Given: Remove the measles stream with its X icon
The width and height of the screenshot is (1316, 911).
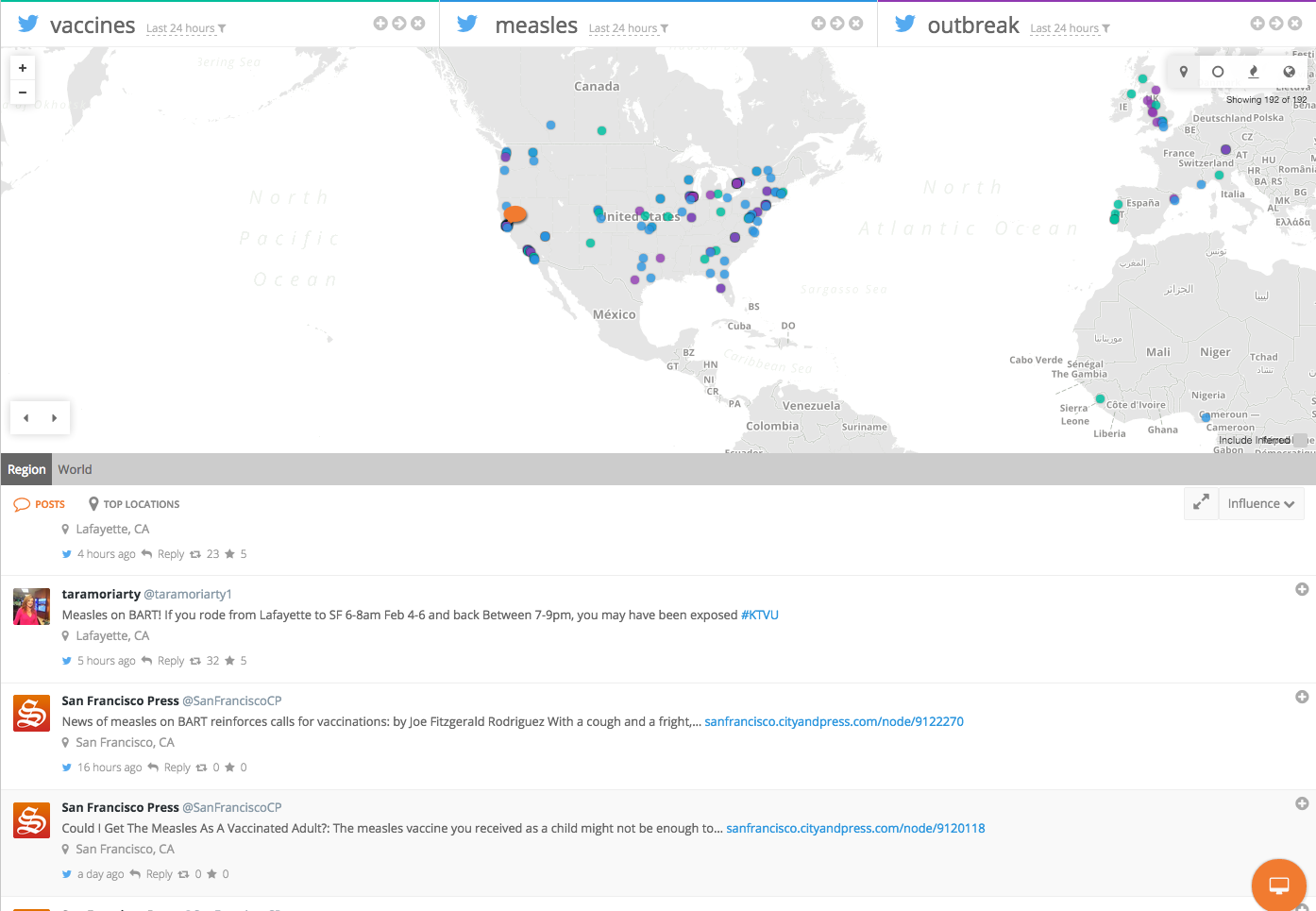Looking at the screenshot, I should [856, 24].
